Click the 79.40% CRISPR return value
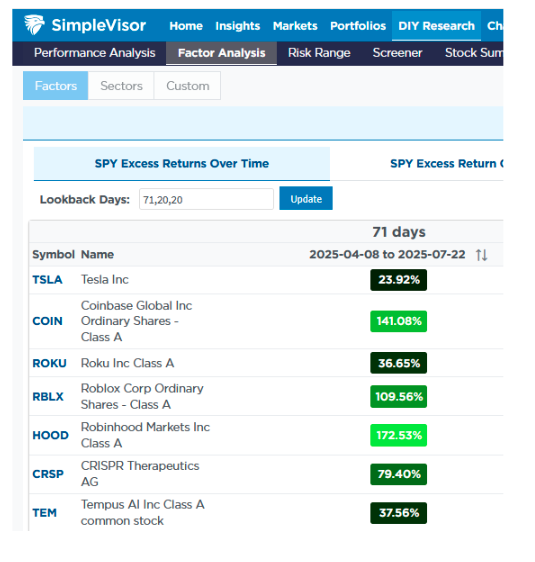 click(x=398, y=474)
